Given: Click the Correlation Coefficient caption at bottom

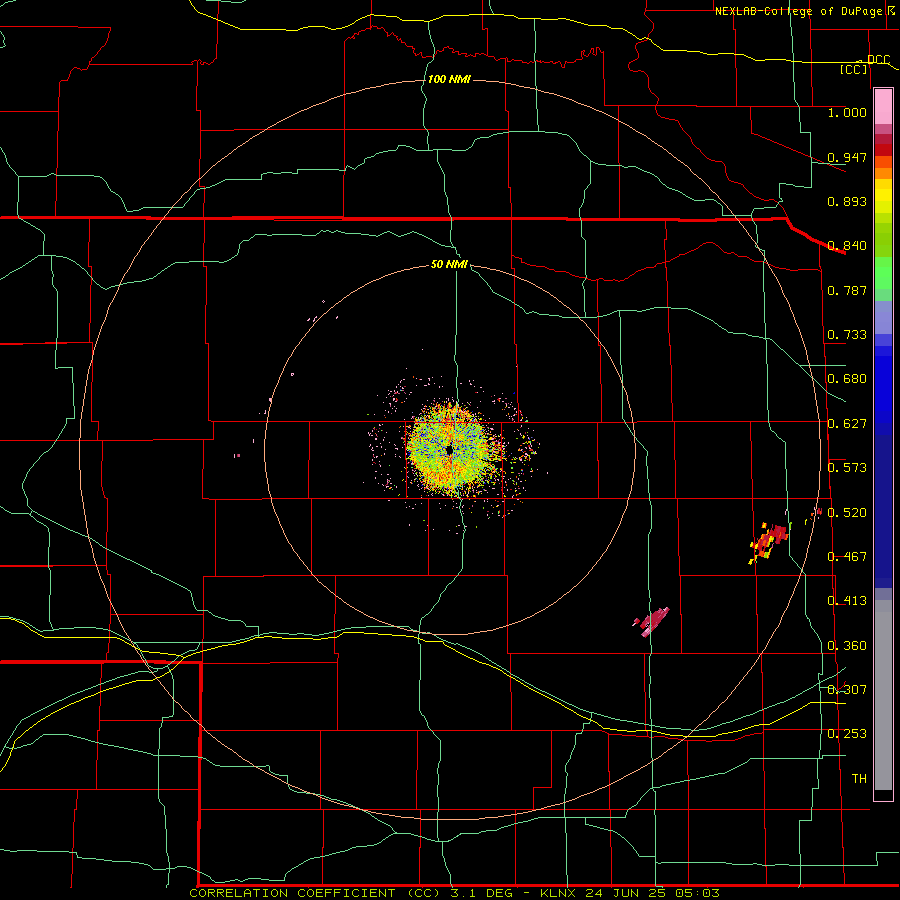Looking at the screenshot, I should (454, 893).
